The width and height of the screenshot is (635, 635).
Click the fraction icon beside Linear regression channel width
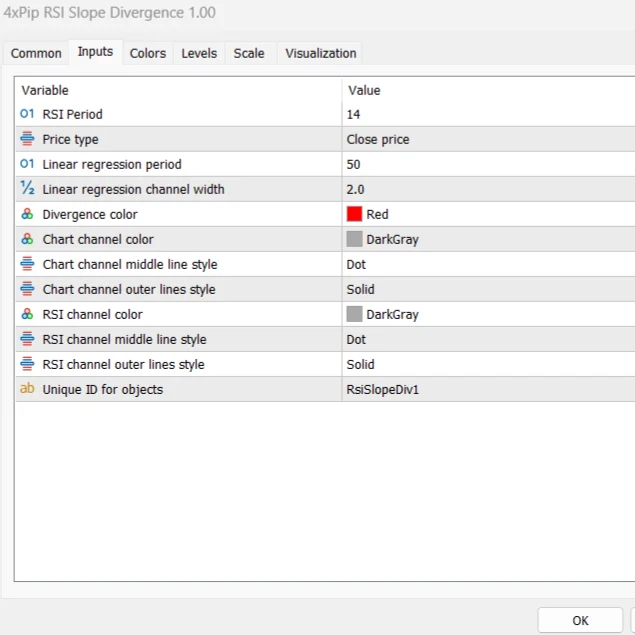tap(27, 189)
